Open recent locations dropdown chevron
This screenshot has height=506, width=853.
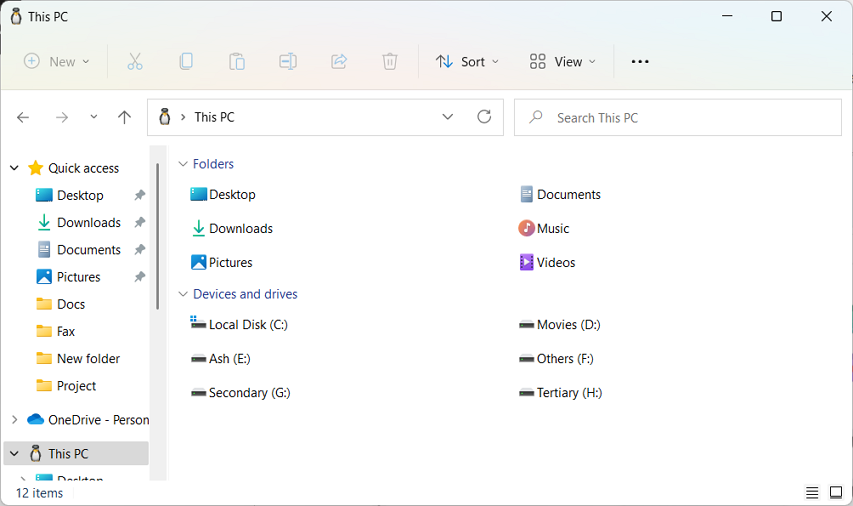pos(94,117)
